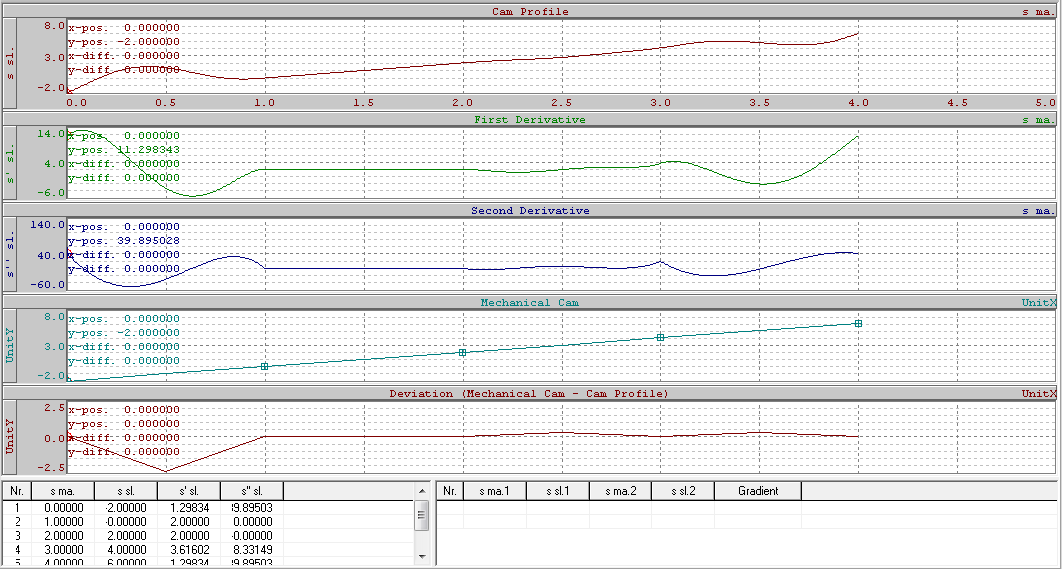Image resolution: width=1062 pixels, height=569 pixels.
Task: Click the -2.5 tick label of the Deviation y-axis
Action: coord(51,467)
